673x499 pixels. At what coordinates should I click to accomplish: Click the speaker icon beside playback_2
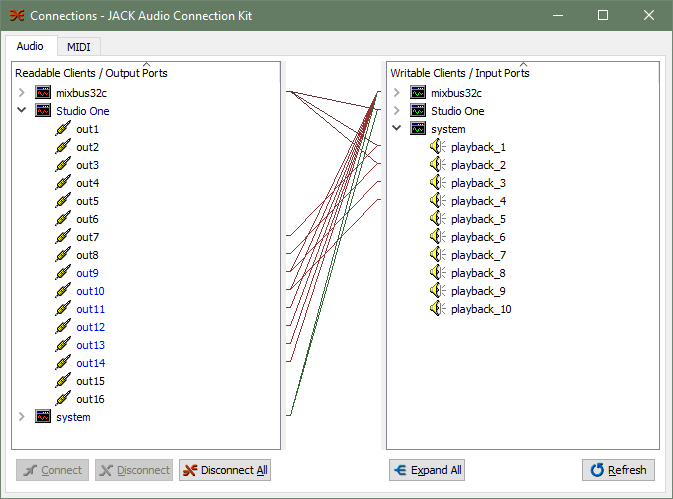[x=438, y=165]
